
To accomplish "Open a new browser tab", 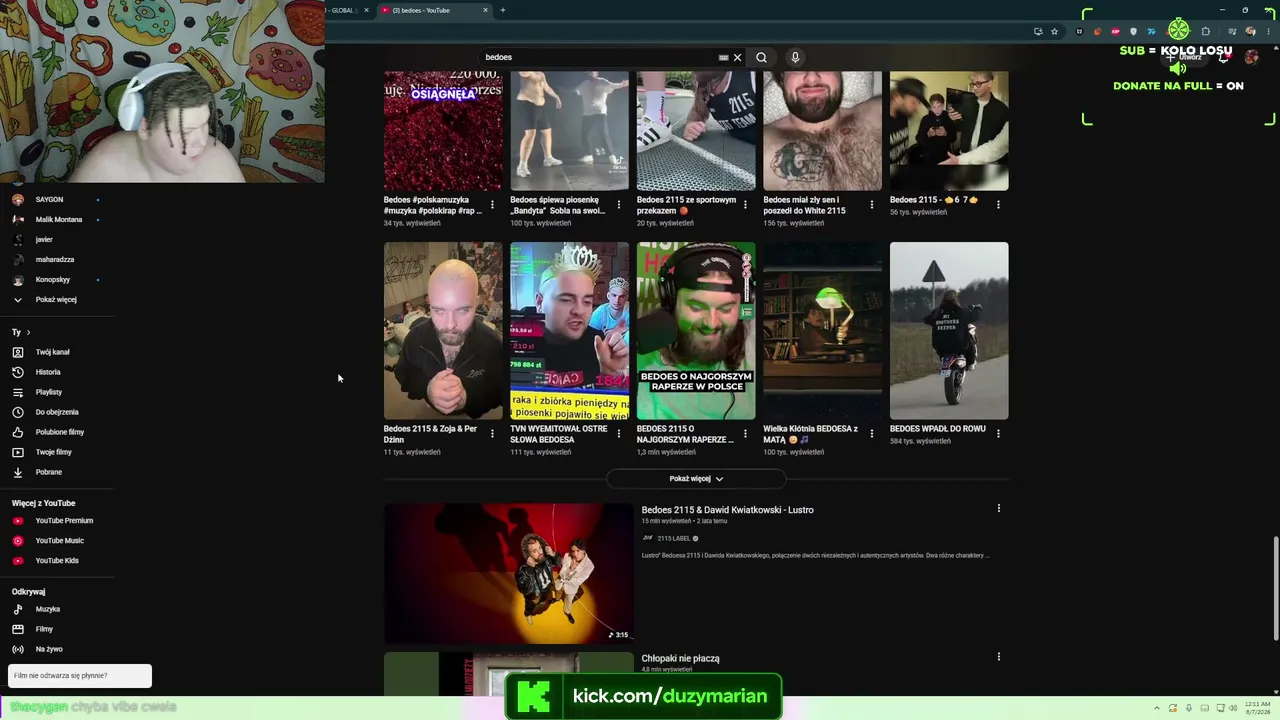I will pos(502,10).
